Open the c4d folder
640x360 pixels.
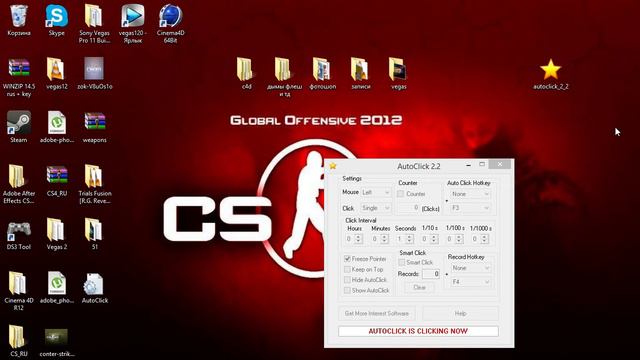coord(246,74)
